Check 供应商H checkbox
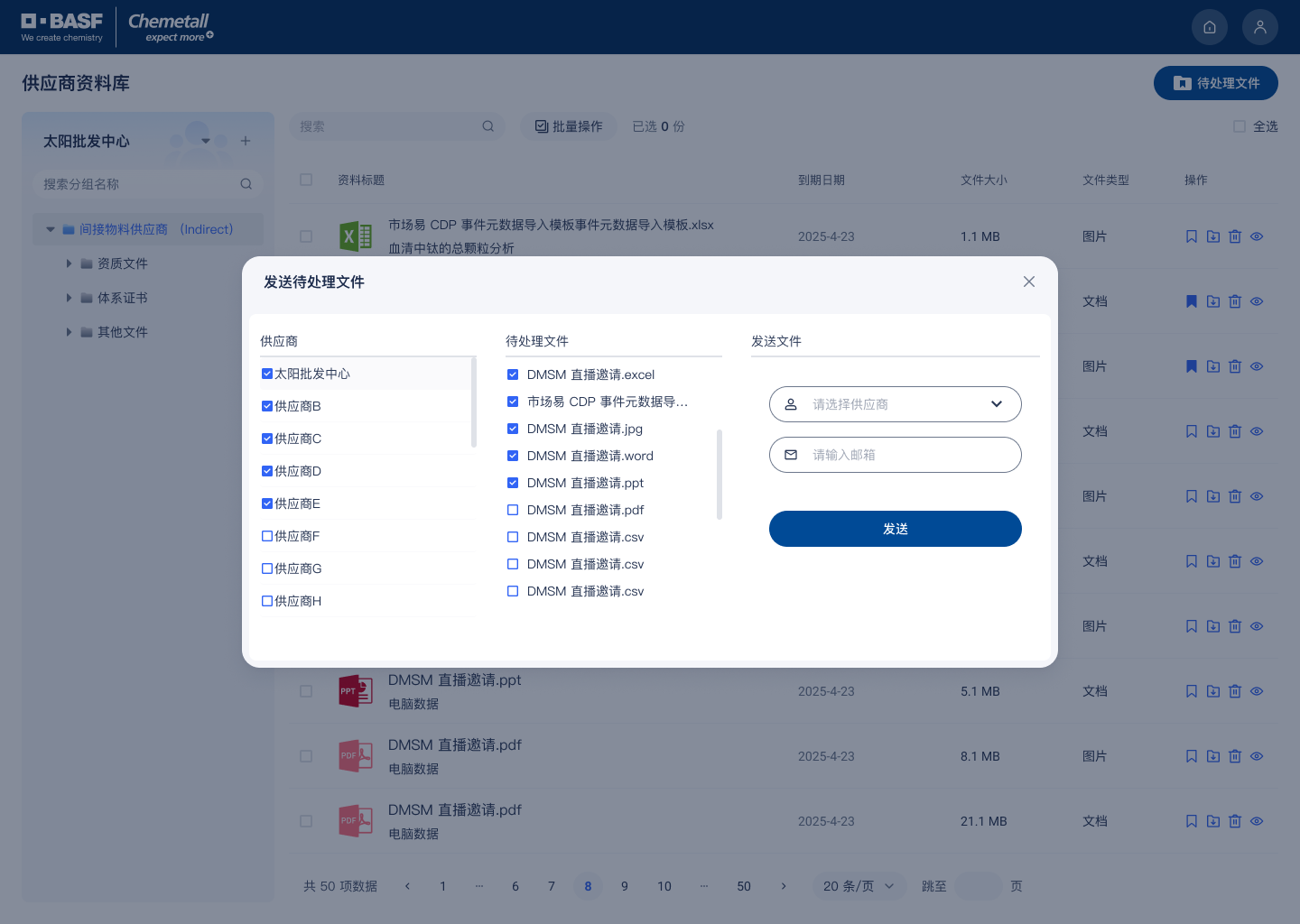This screenshot has height=924, width=1300. pos(267,601)
